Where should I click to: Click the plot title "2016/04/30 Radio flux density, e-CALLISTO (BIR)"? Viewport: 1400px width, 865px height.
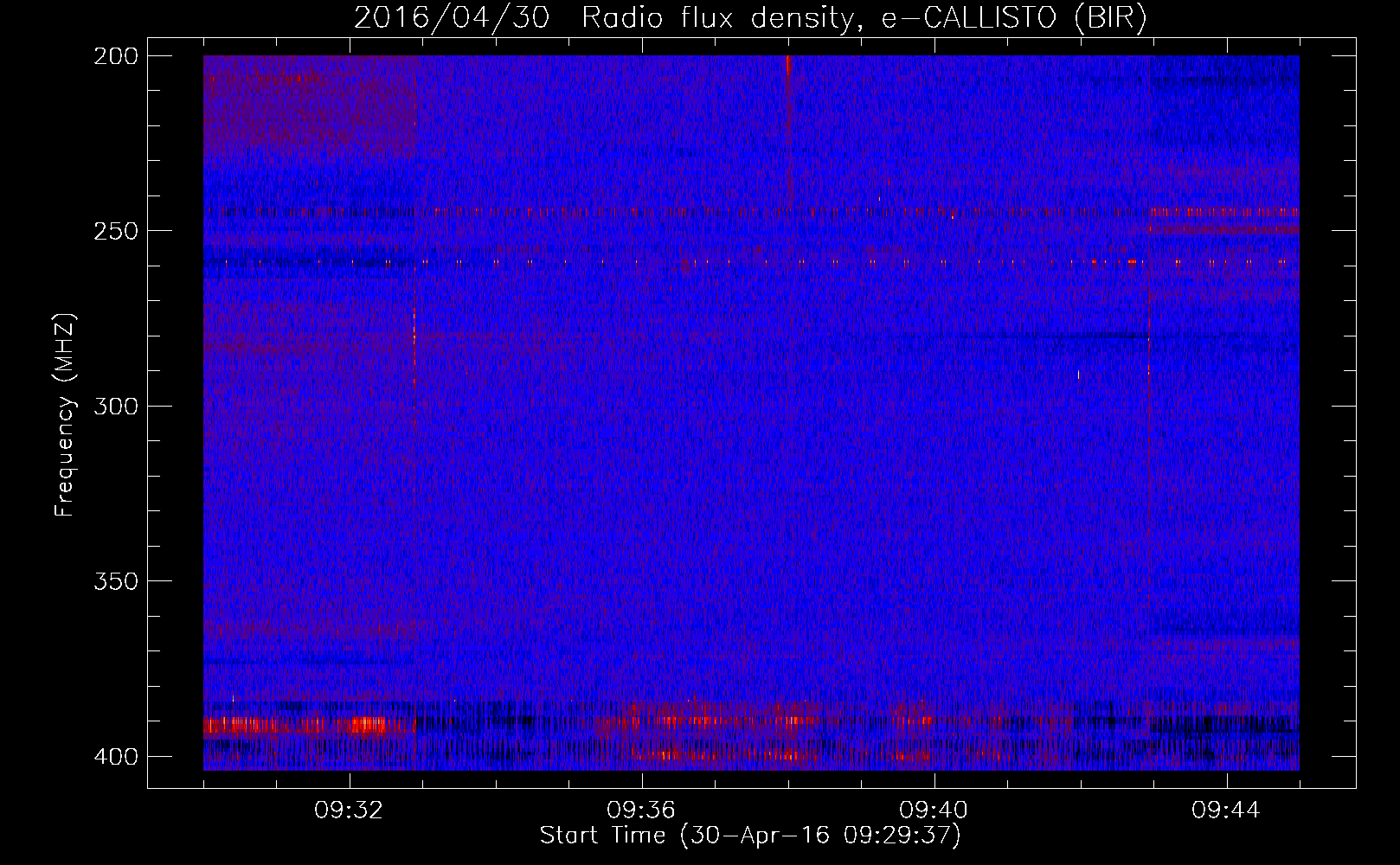750,18
